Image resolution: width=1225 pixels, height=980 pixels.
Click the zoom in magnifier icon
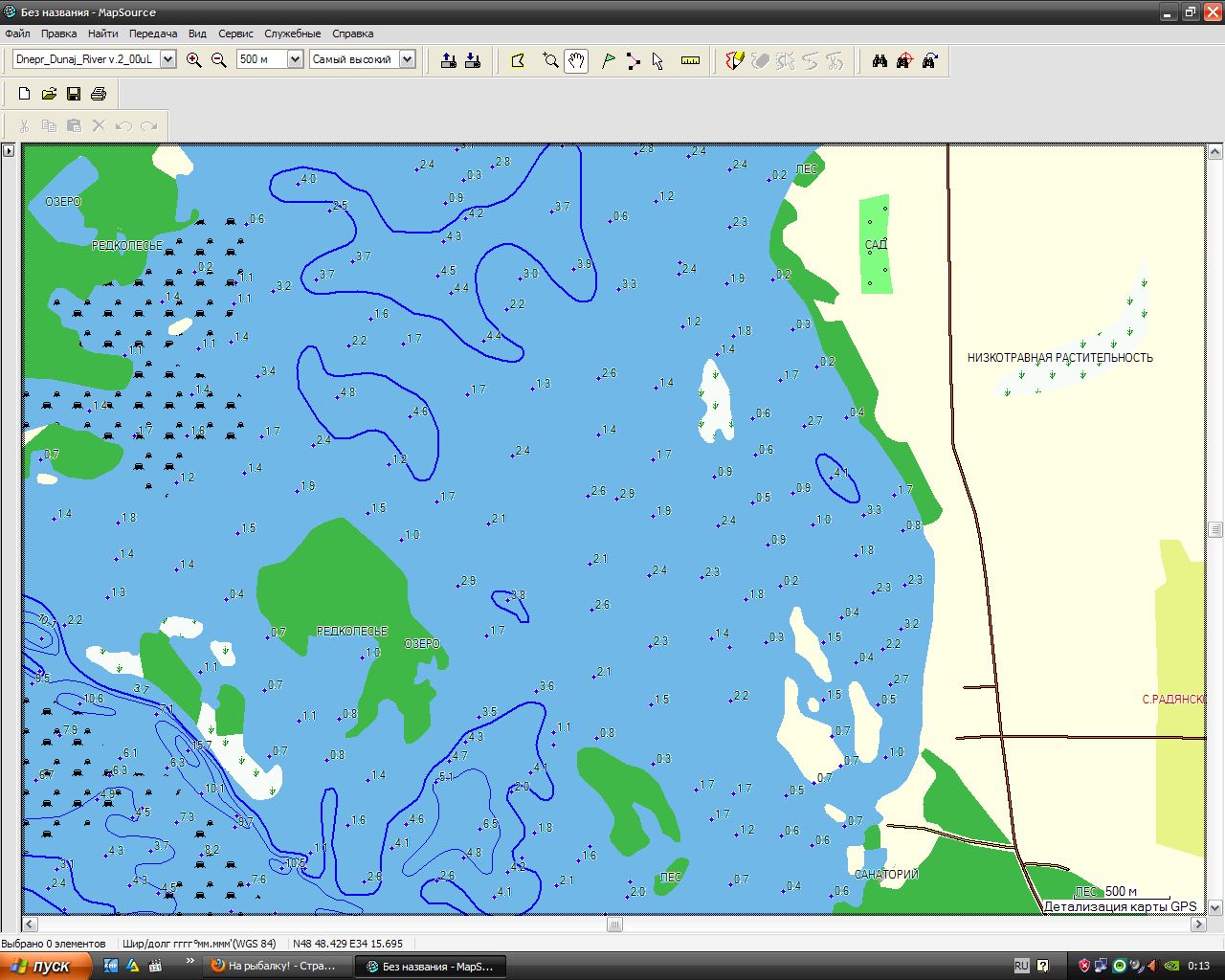(194, 60)
